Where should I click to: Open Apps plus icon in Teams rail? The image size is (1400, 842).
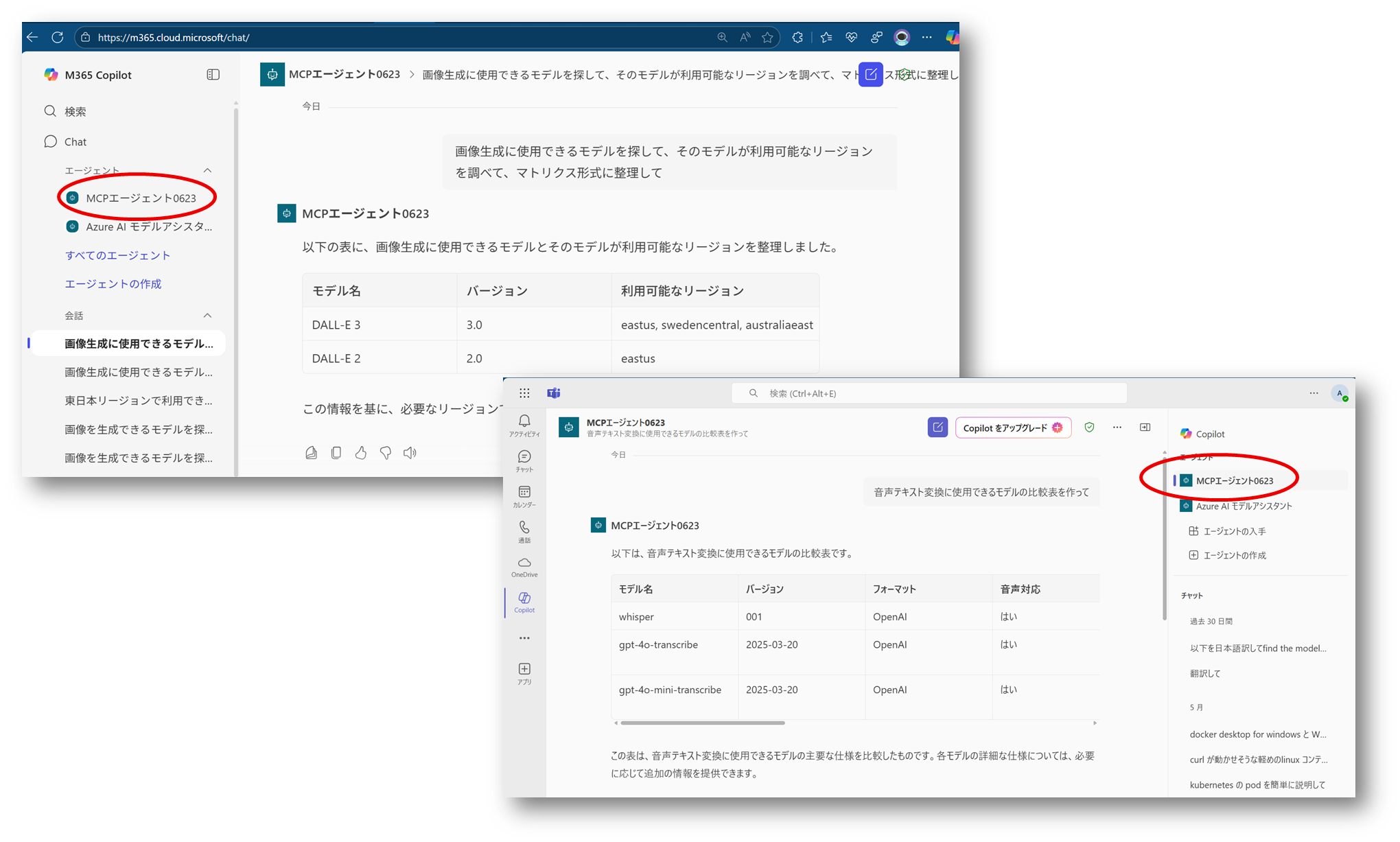[x=524, y=673]
